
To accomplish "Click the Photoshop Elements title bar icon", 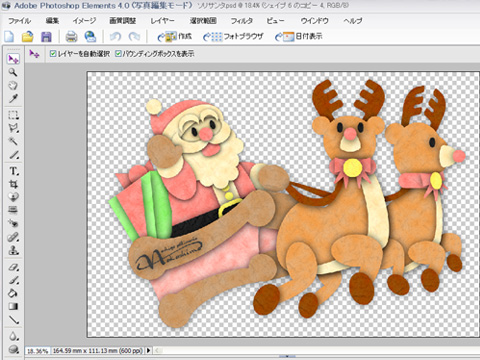I will 6,5.
